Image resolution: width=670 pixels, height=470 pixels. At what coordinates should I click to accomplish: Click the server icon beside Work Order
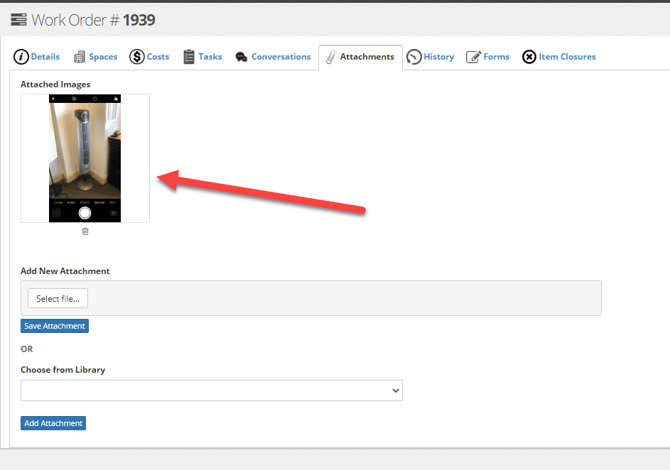[x=18, y=20]
